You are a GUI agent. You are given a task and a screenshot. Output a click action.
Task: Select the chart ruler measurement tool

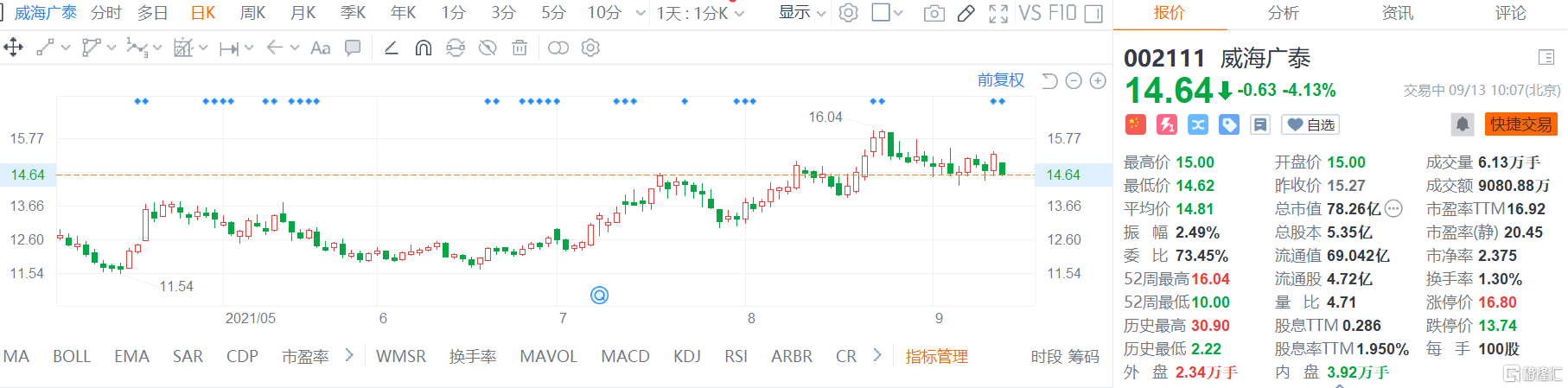(x=182, y=48)
